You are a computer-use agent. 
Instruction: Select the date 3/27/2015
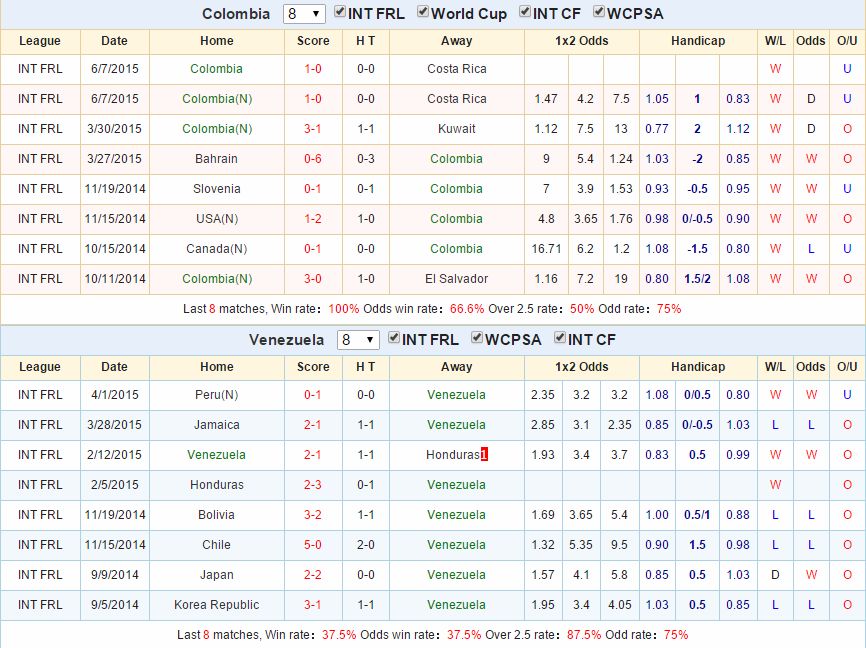point(114,159)
